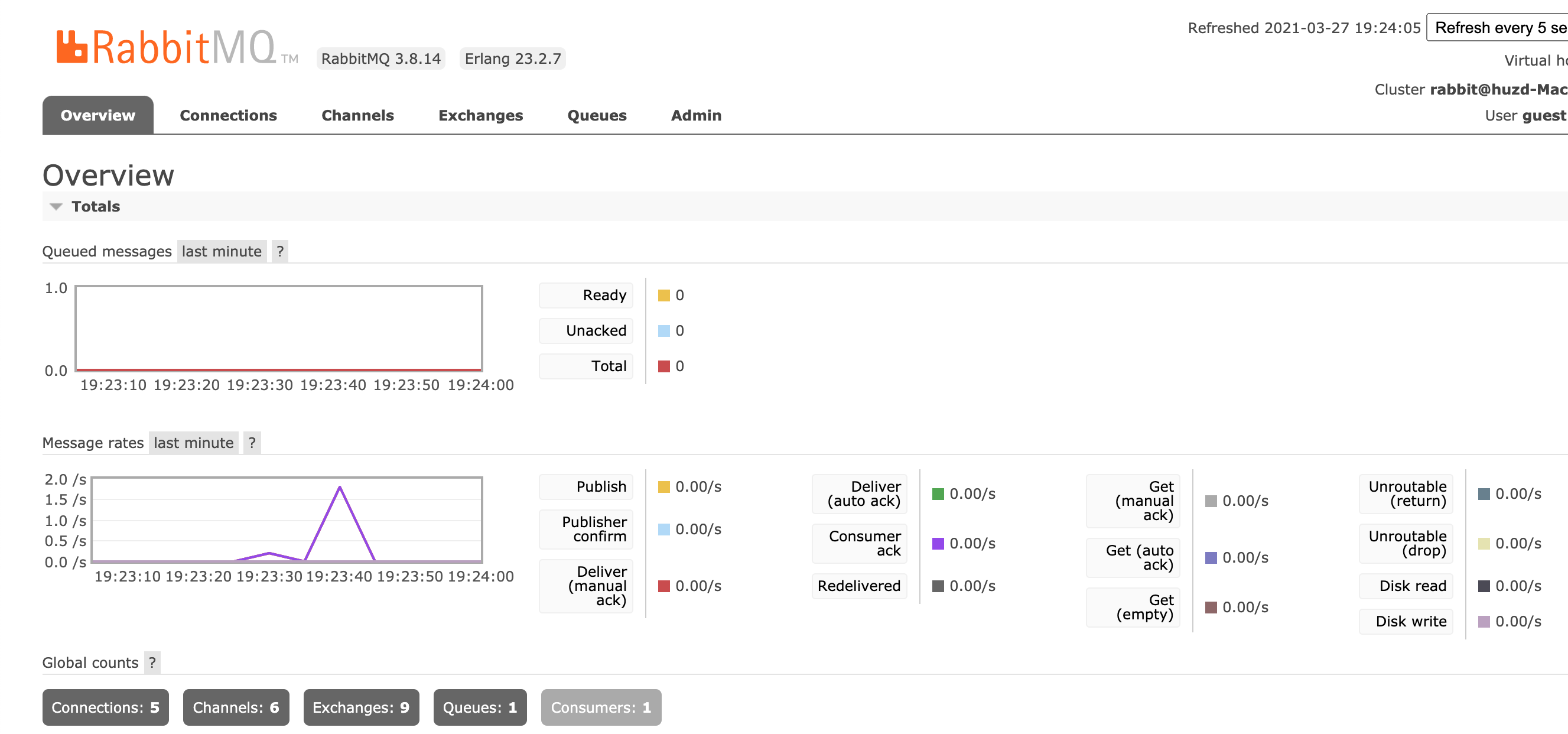The height and width of the screenshot is (734, 1568).
Task: Open Queued messages help question mark
Action: [x=280, y=251]
